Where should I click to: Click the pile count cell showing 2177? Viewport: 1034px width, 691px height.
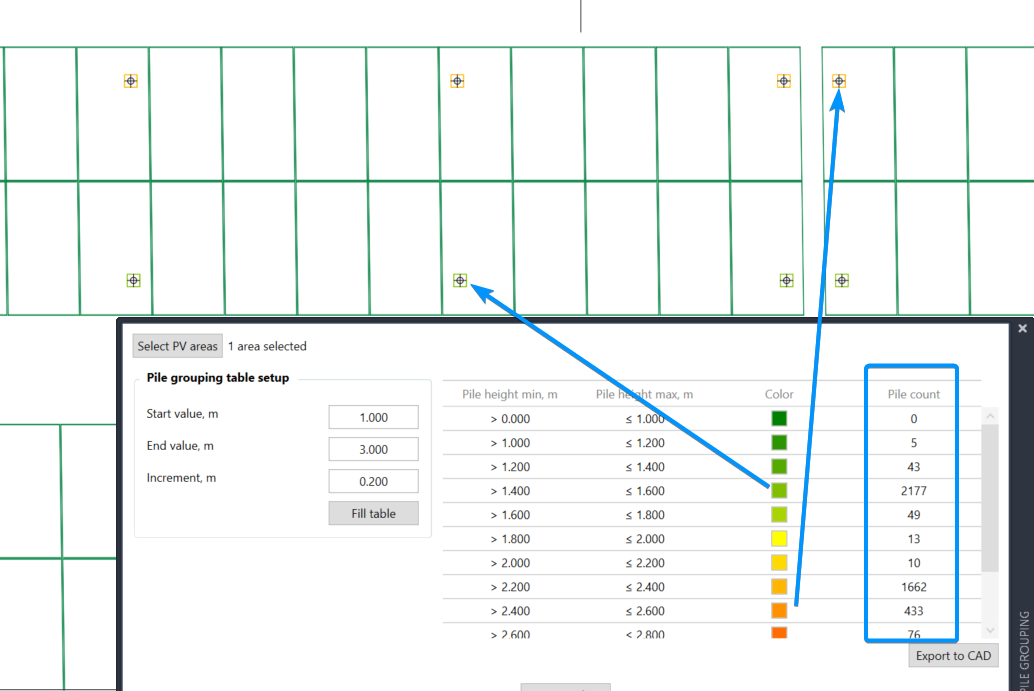[913, 491]
